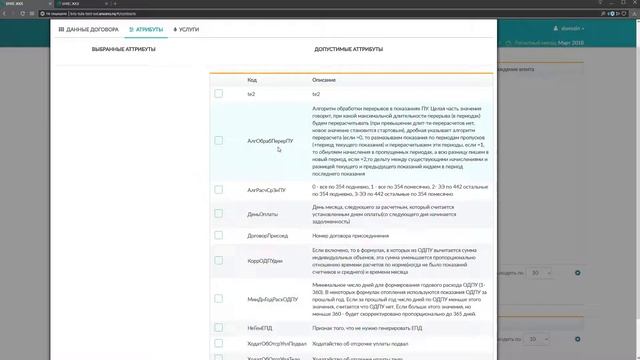Reload the page with the browser refresh icon
640x360 pixels.
(x=22, y=13)
